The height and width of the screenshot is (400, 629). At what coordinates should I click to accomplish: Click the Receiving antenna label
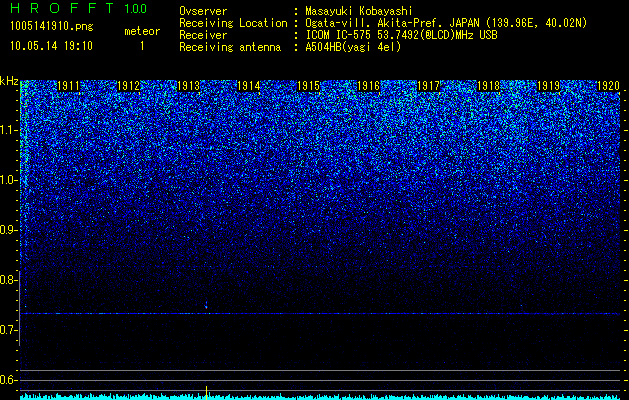click(x=230, y=47)
